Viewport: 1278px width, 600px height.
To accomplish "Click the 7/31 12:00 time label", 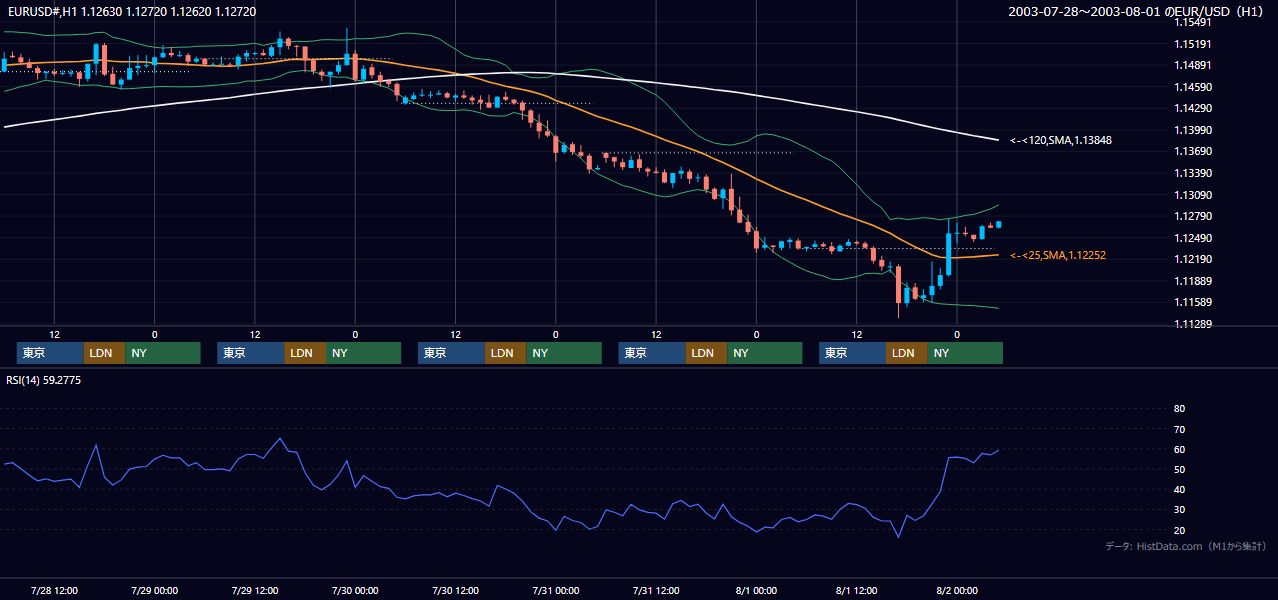I will (x=656, y=590).
